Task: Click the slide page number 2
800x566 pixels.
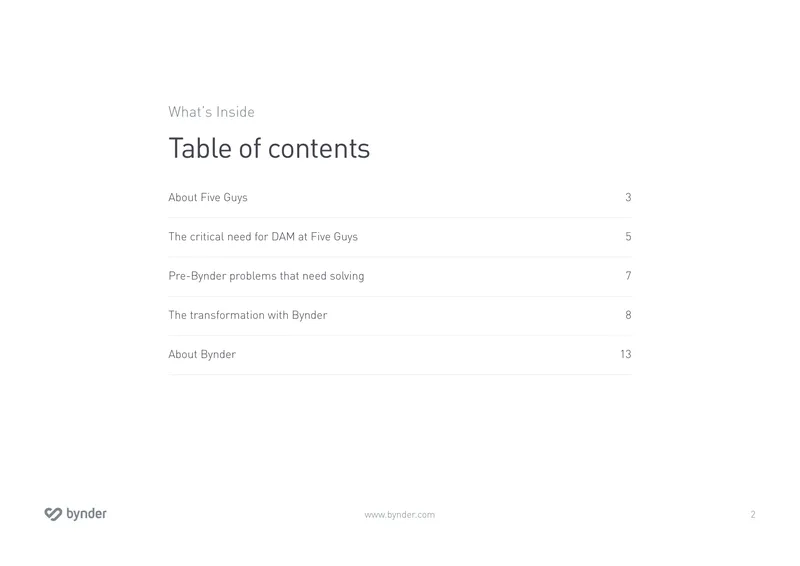Action: [753, 514]
